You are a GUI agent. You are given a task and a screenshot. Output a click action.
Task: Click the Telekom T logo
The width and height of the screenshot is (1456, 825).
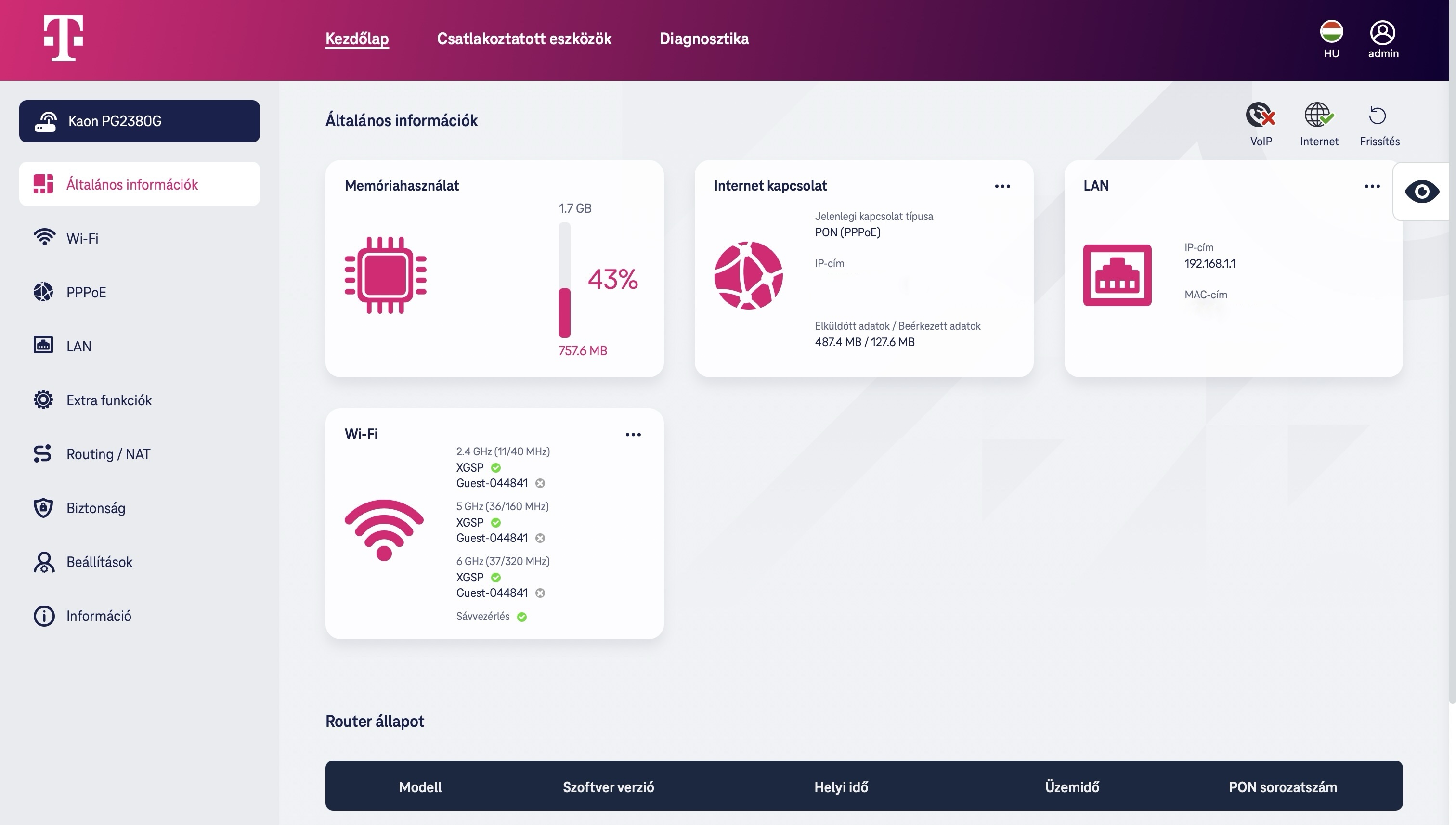pos(64,38)
